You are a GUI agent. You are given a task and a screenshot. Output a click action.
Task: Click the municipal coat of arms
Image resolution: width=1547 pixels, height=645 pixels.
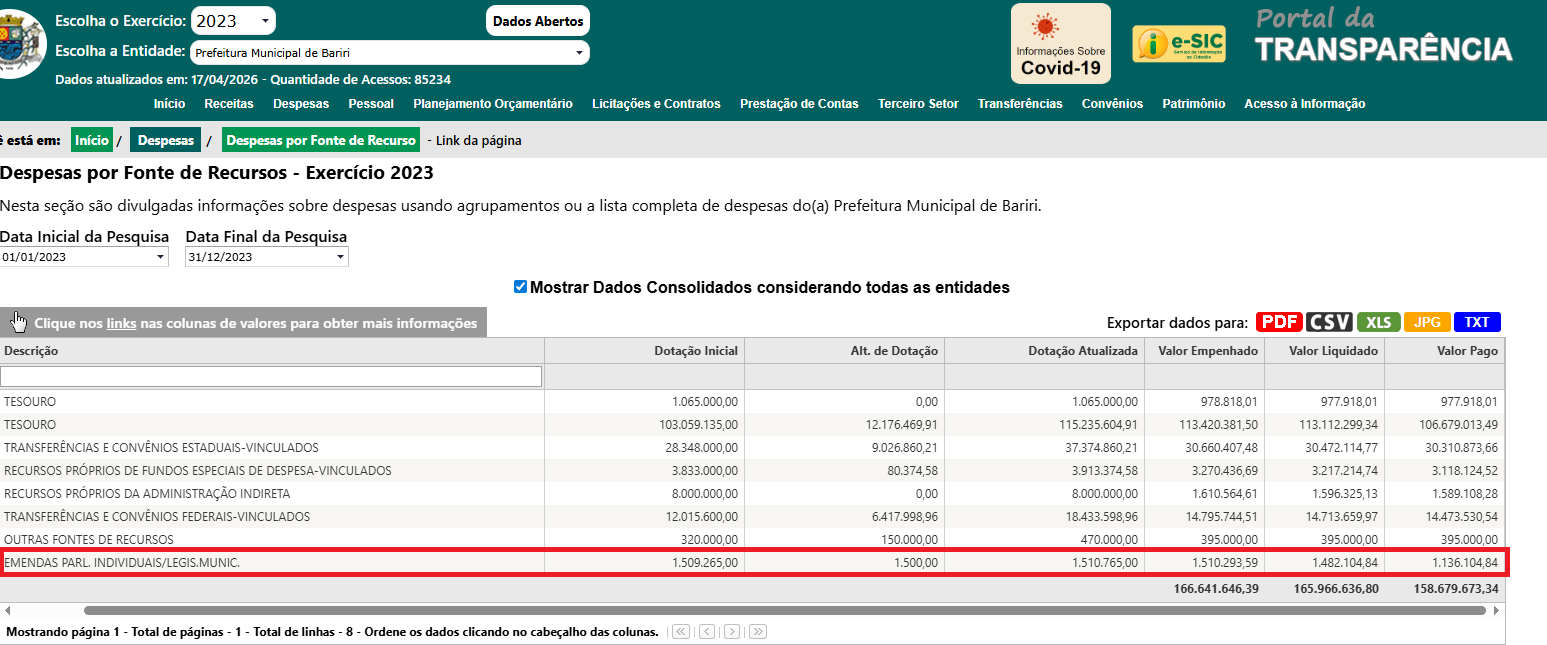tap(20, 43)
